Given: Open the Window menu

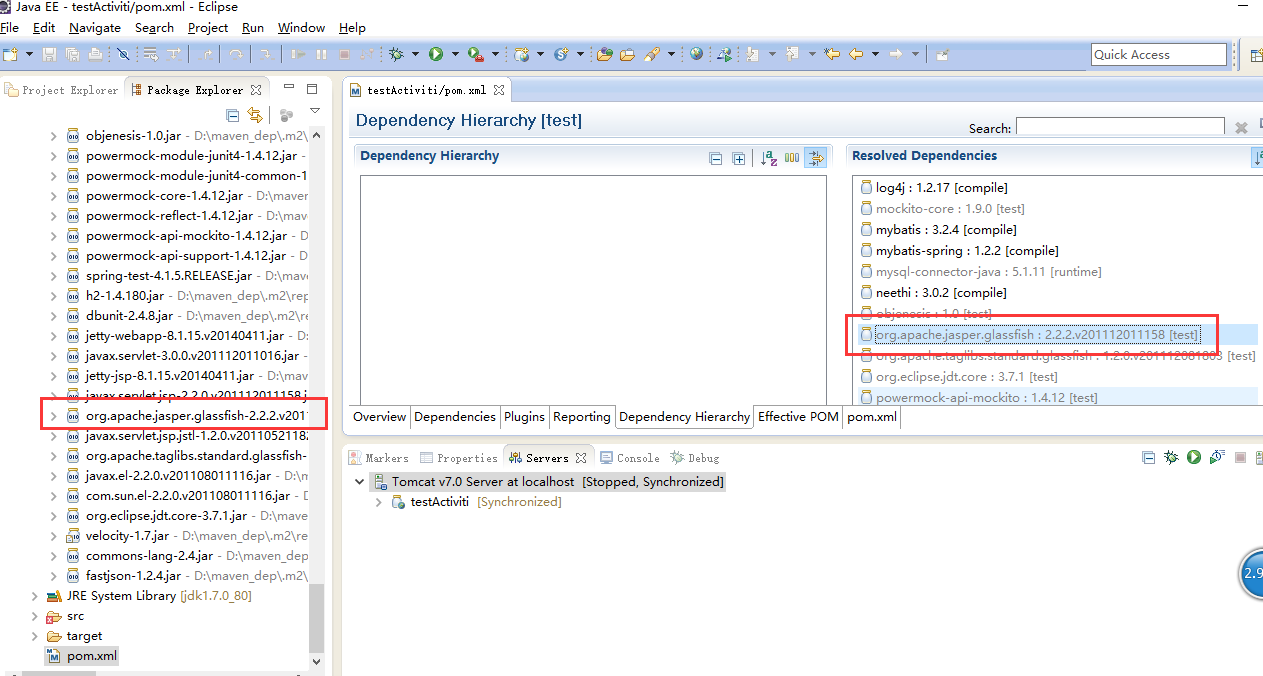Looking at the screenshot, I should coord(301,28).
